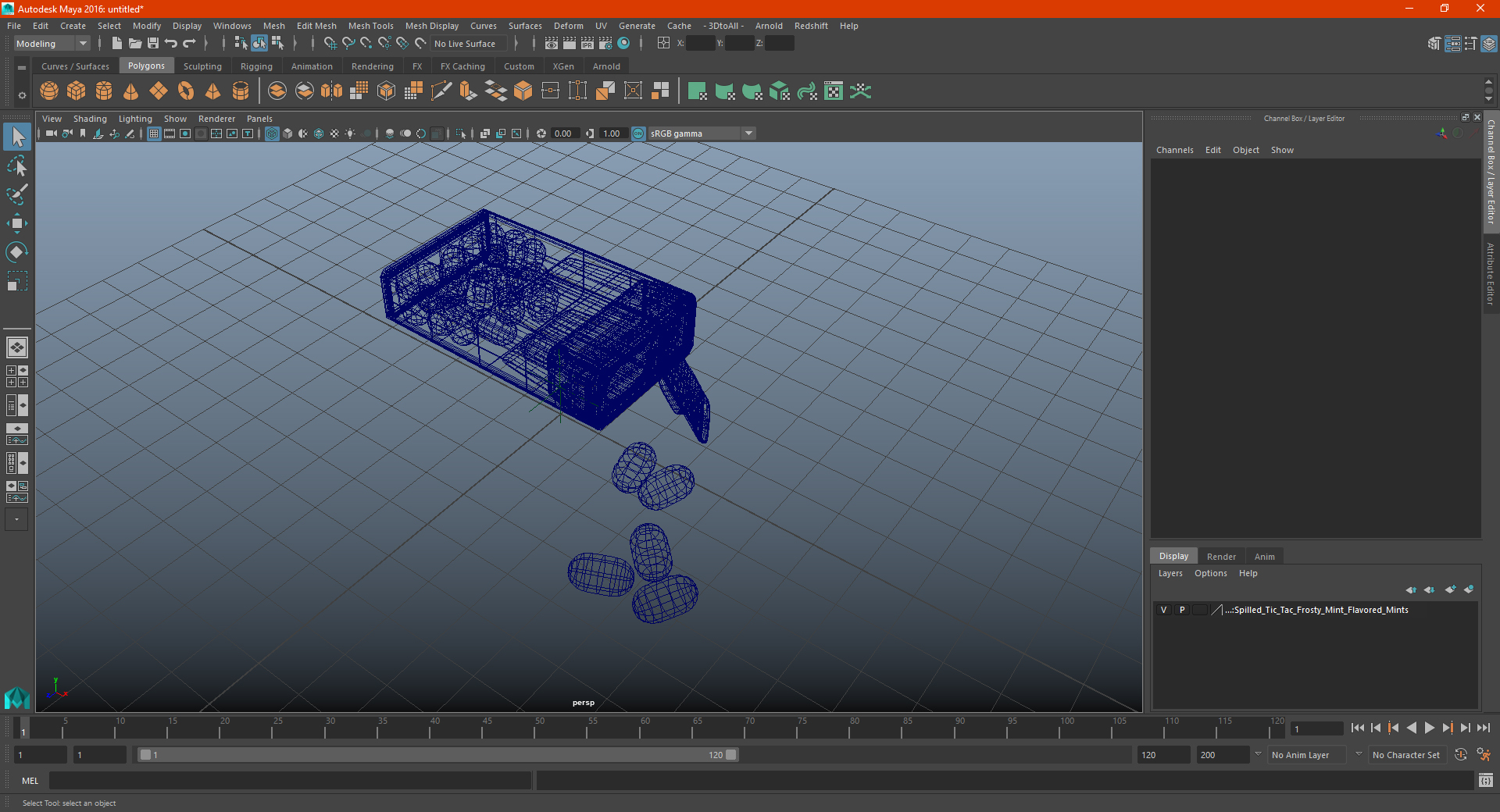Viewport: 1500px width, 812px height.
Task: Go to start of playback range
Action: [x=1357, y=728]
